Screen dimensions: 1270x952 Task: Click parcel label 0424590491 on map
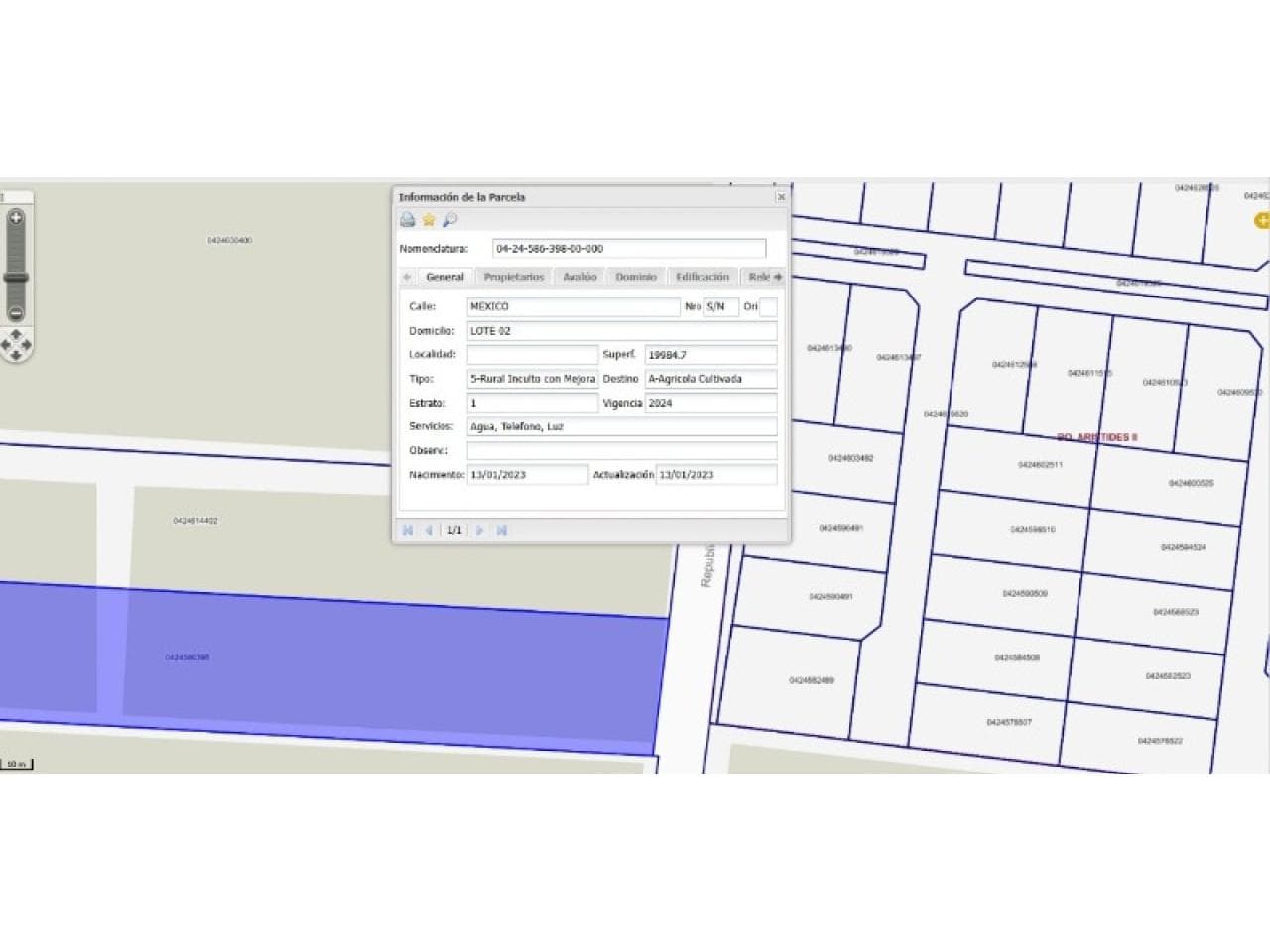click(830, 597)
